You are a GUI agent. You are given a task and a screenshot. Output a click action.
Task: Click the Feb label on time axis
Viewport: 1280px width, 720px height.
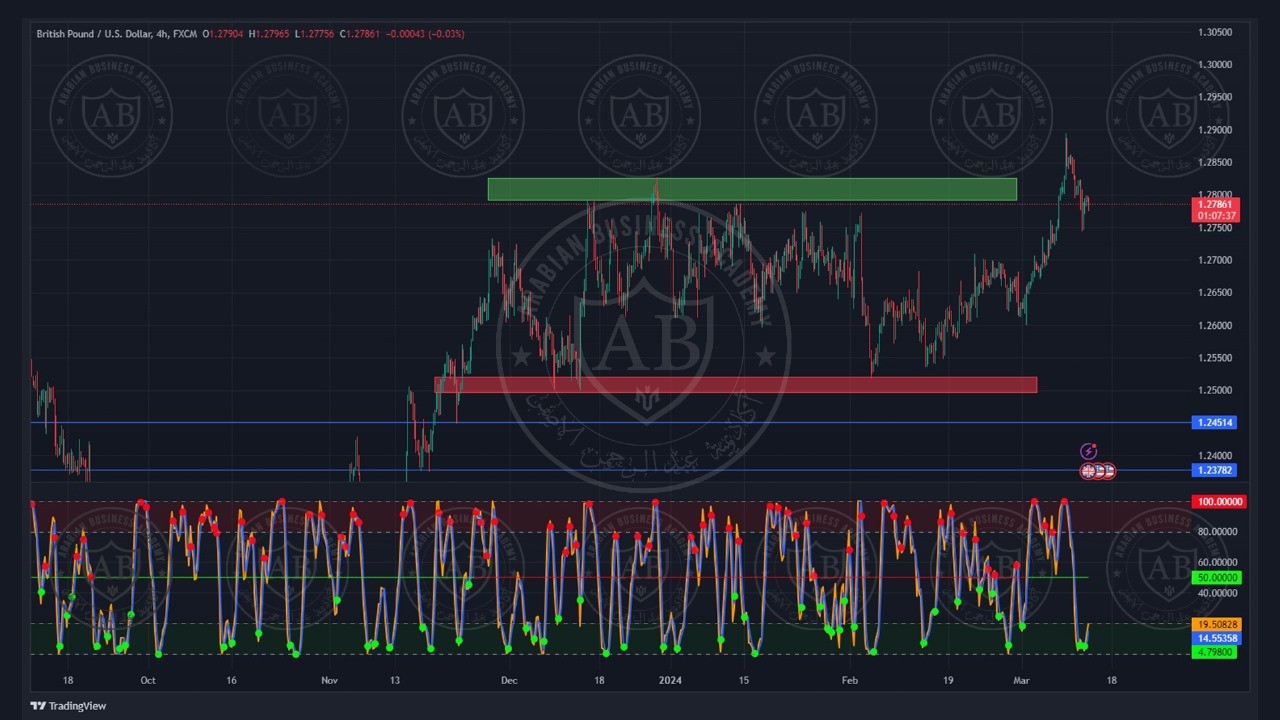[849, 680]
